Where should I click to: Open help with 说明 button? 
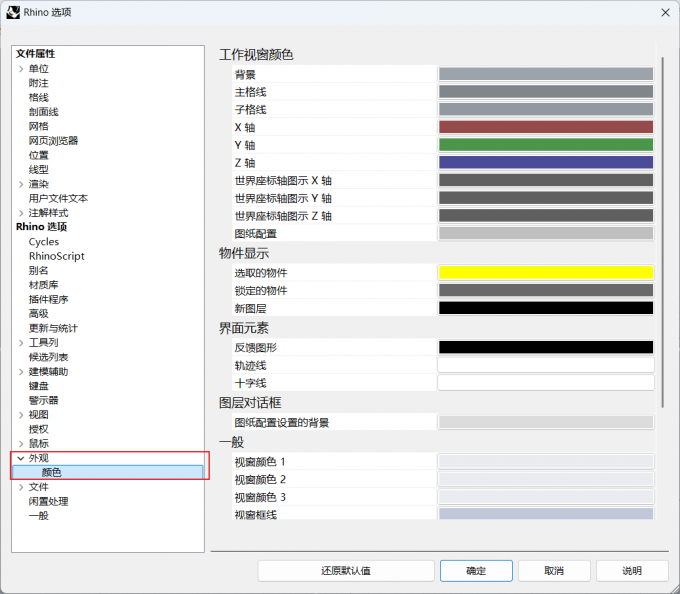click(x=632, y=571)
